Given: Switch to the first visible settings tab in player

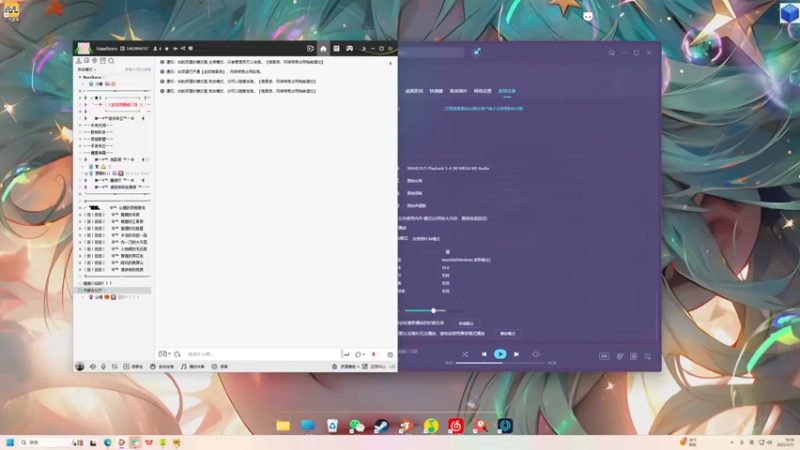Looking at the screenshot, I should pos(414,91).
